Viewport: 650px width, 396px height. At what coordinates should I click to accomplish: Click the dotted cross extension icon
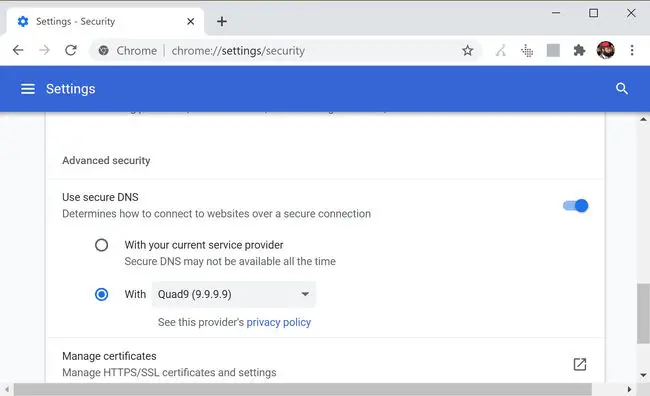(527, 51)
